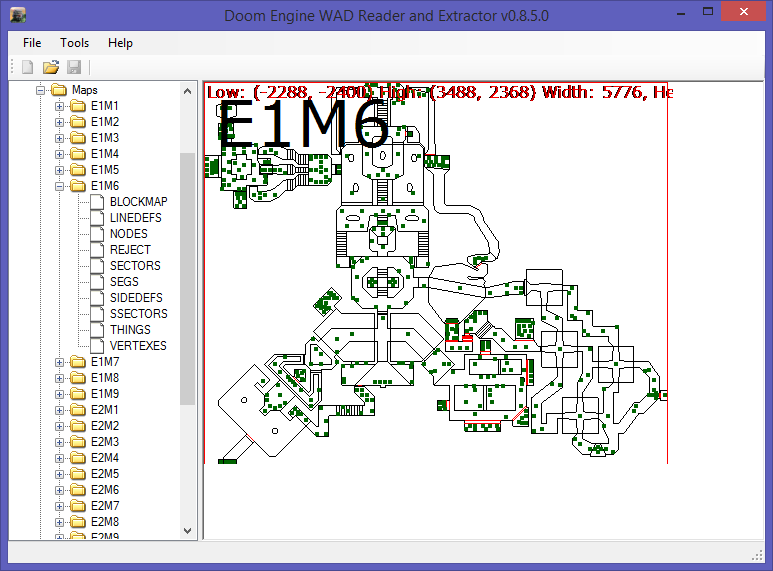
Task: Click the REJECT lump file icon
Action: (97, 250)
